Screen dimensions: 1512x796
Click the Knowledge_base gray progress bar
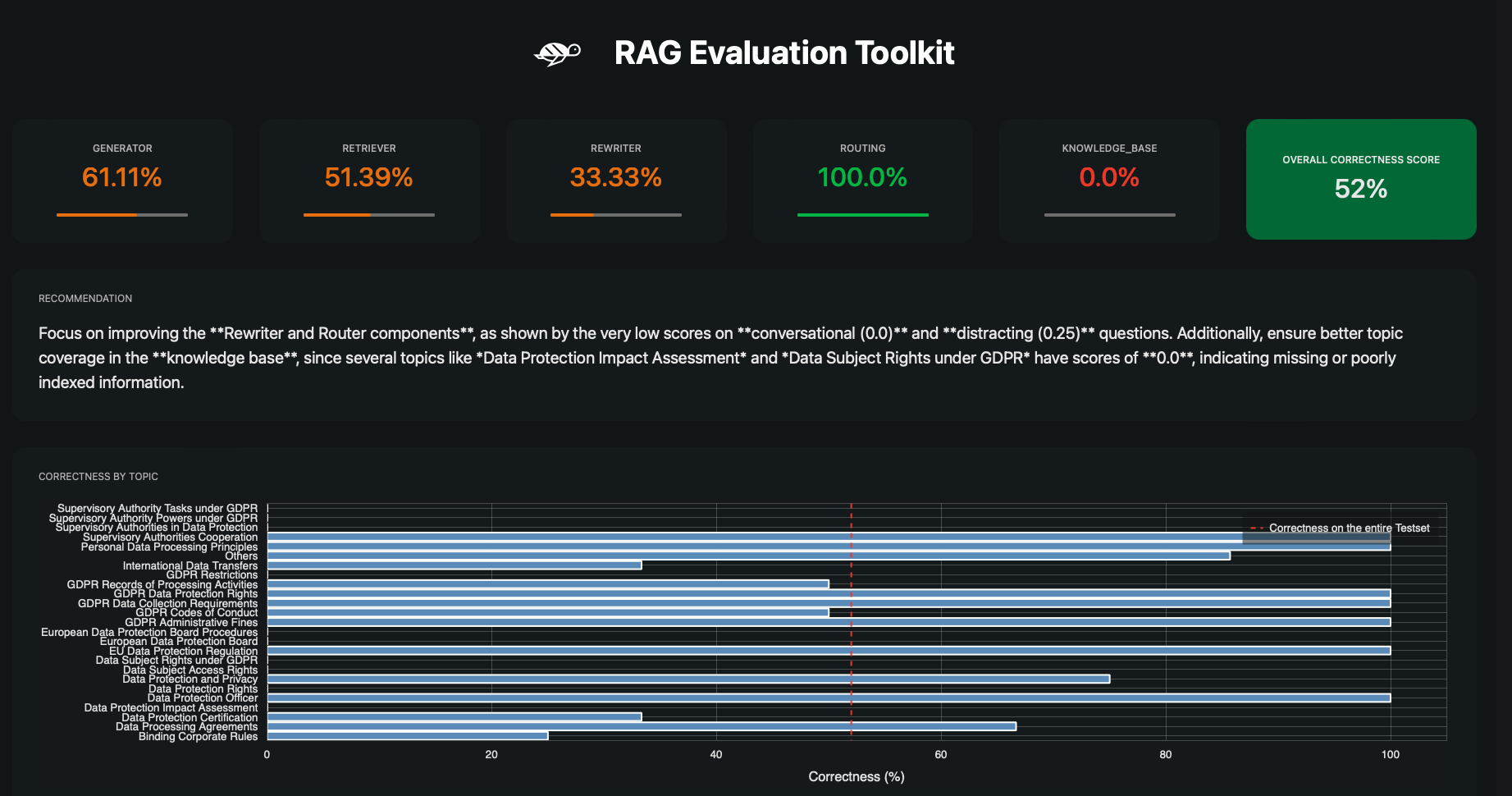click(1109, 215)
